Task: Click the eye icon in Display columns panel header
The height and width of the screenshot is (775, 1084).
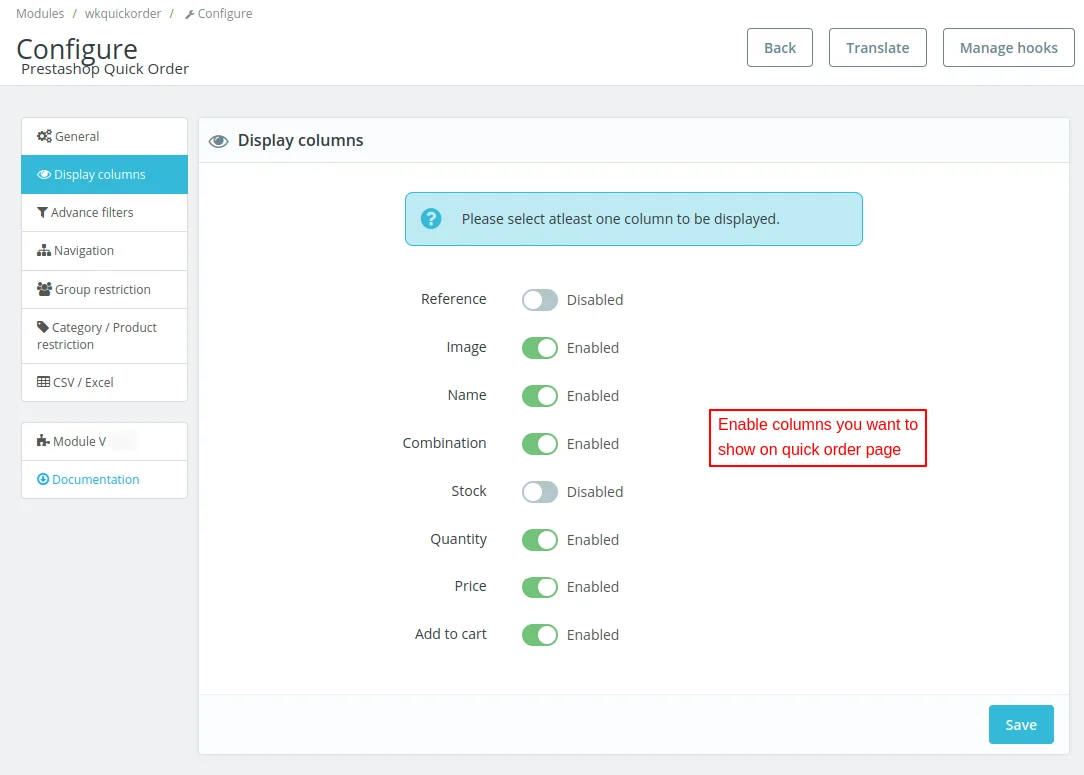Action: pyautogui.click(x=218, y=141)
